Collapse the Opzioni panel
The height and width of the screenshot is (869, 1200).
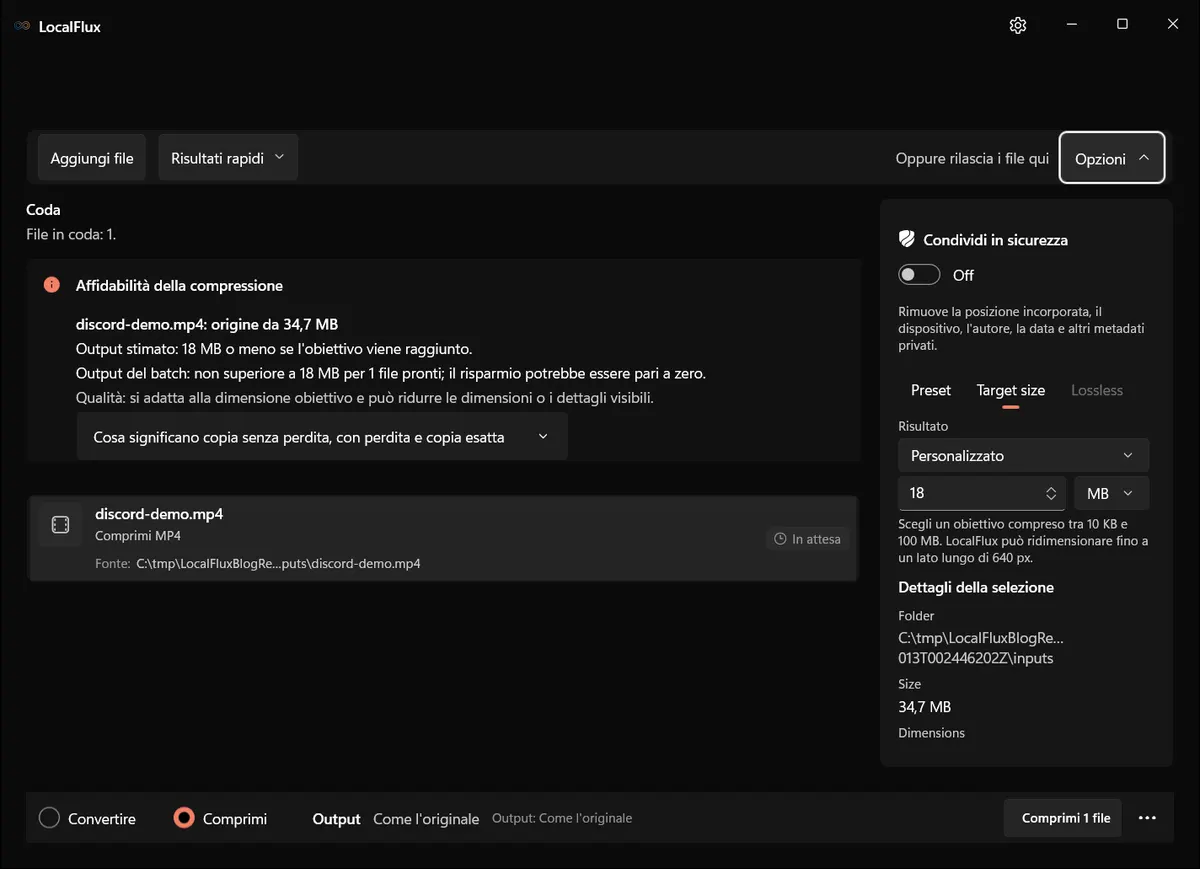pyautogui.click(x=1112, y=158)
